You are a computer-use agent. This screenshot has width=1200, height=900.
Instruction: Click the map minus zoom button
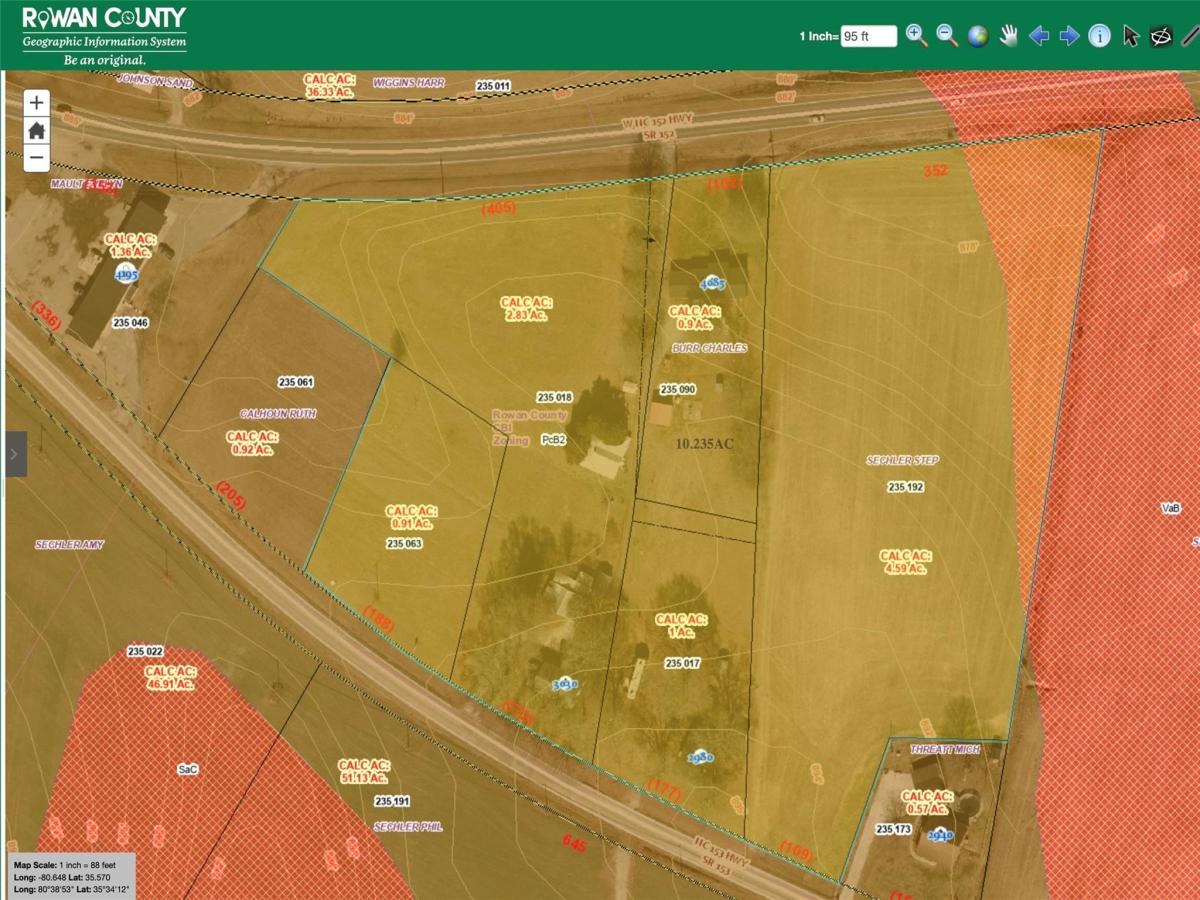(36, 157)
